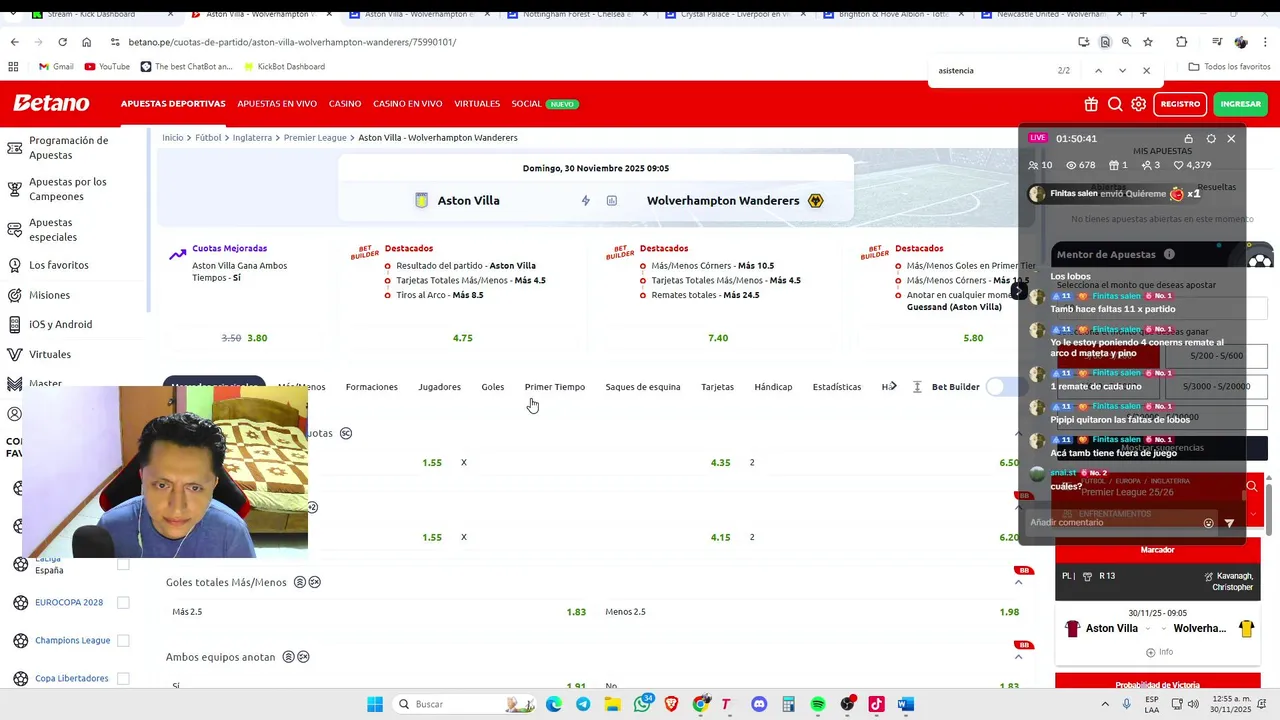Click the green INGRESAR button
The image size is (1280, 720).
tap(1241, 104)
